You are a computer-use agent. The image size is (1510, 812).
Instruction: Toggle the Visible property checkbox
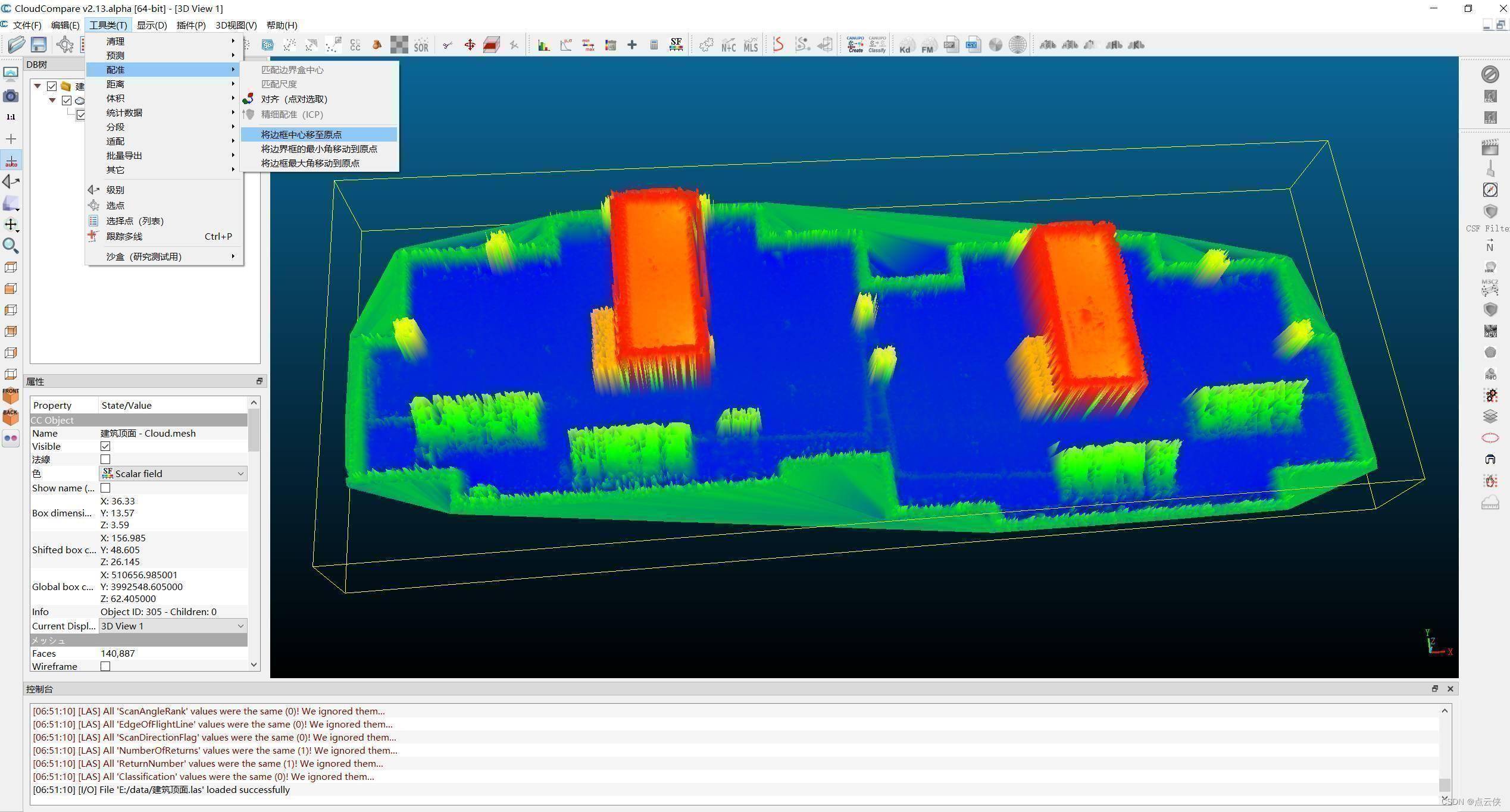105,446
